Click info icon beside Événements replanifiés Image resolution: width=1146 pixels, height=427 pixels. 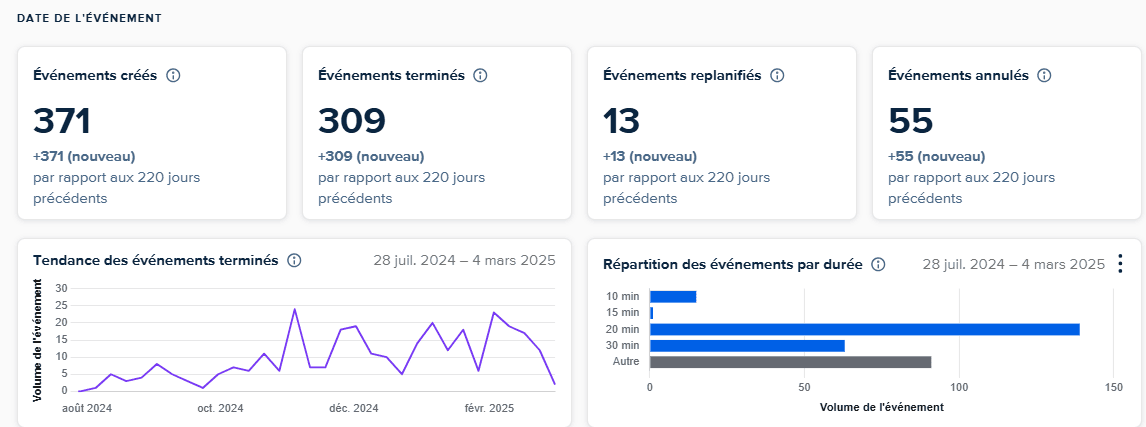(777, 76)
